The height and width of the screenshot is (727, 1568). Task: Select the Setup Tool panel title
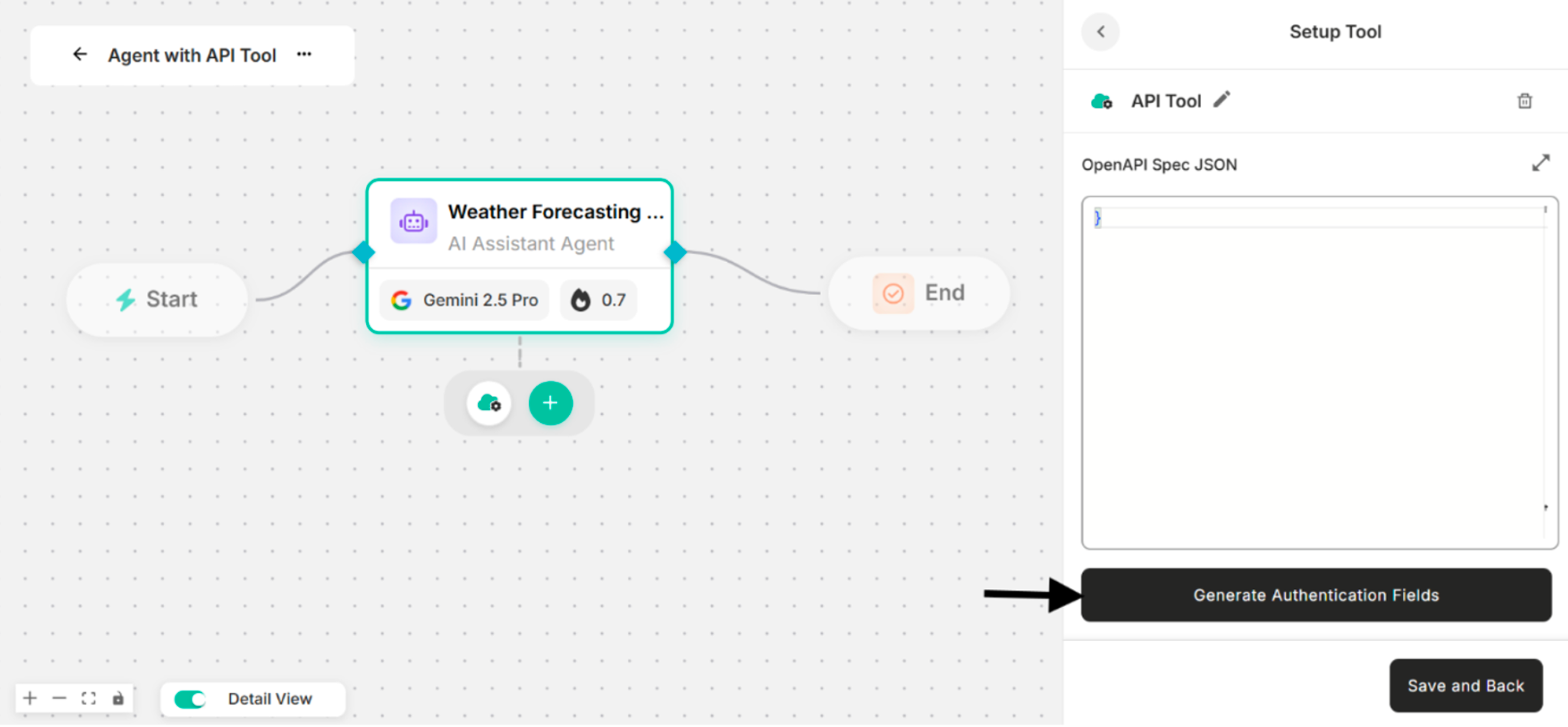coord(1335,31)
